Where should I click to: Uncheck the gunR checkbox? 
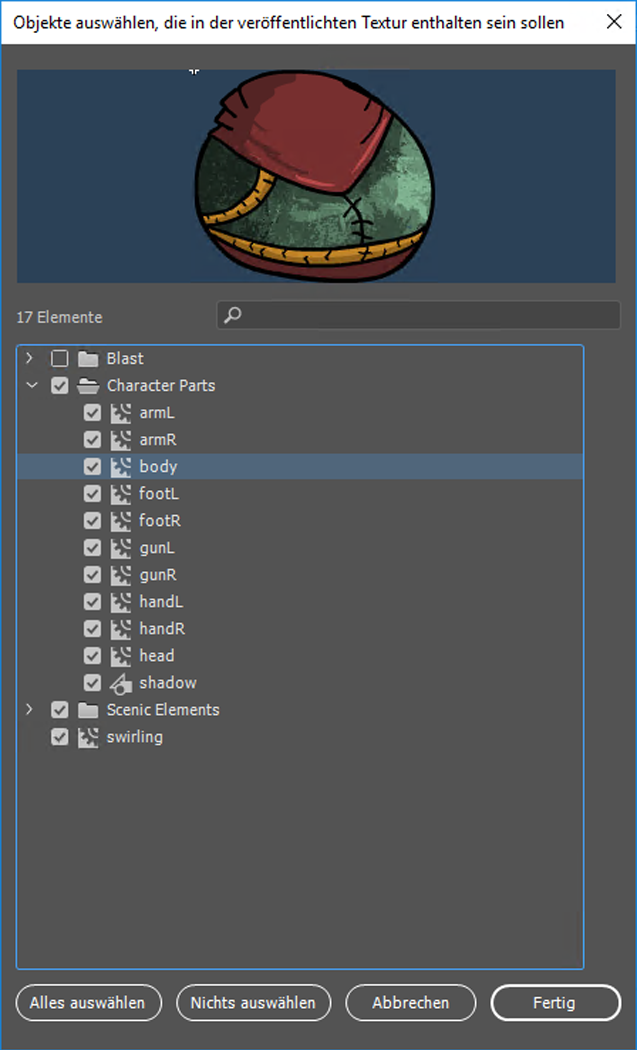pyautogui.click(x=92, y=575)
